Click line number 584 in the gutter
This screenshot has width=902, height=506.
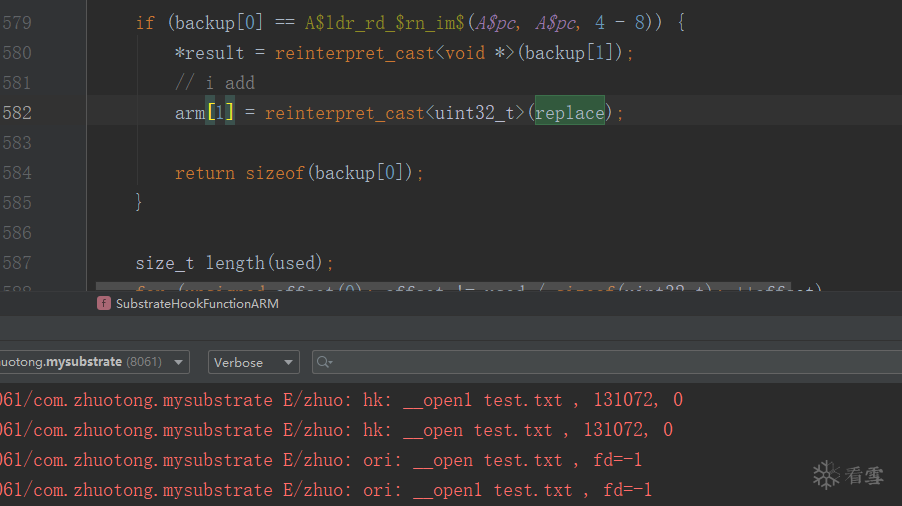tap(17, 173)
